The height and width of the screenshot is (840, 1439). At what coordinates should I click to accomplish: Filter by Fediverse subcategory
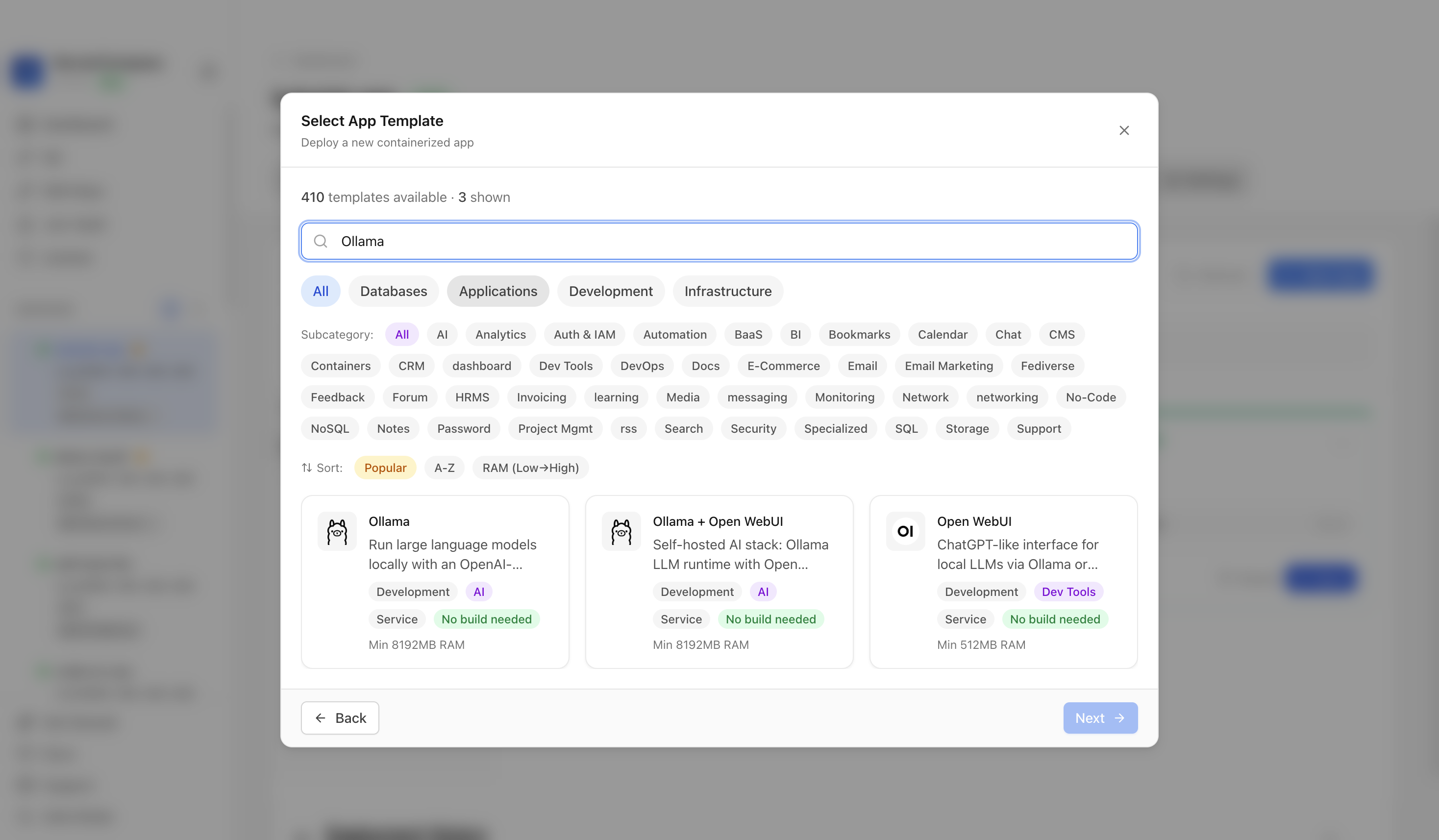click(x=1048, y=366)
